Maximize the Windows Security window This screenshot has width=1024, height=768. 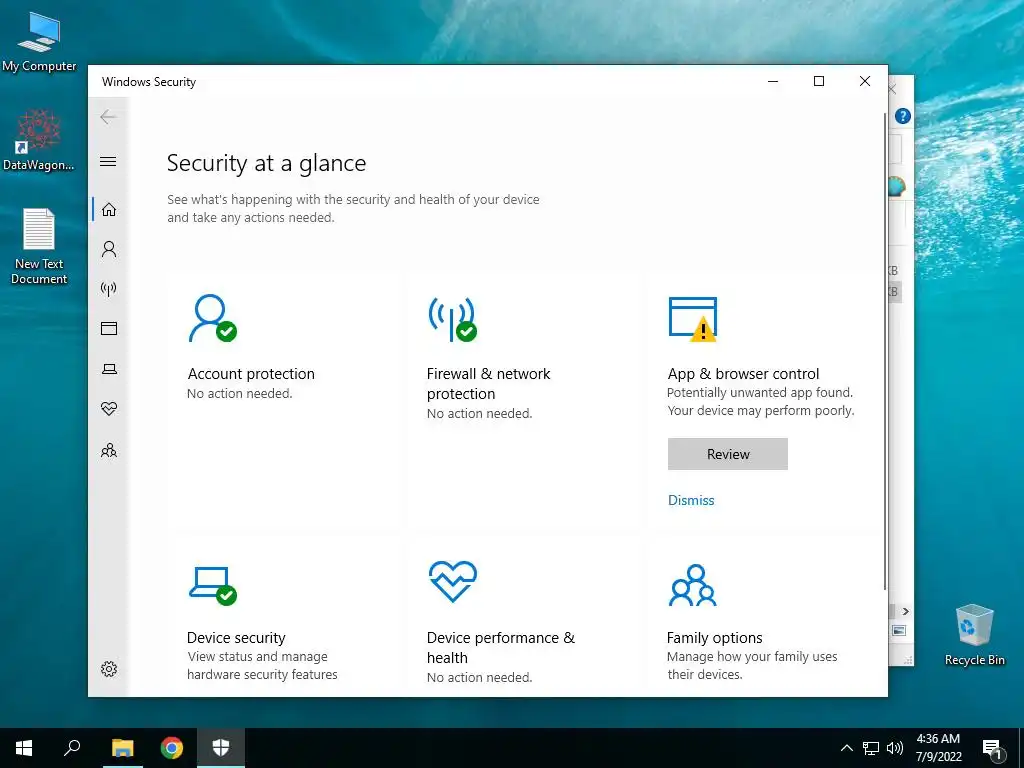[x=819, y=81]
